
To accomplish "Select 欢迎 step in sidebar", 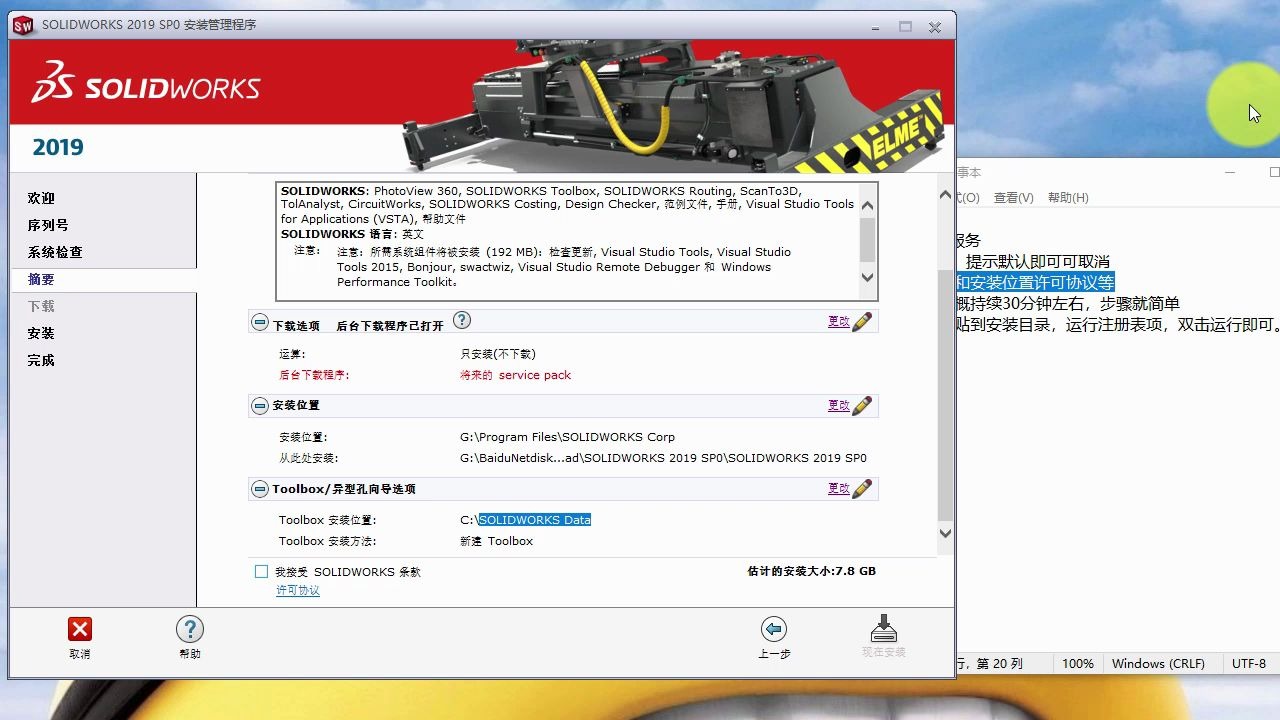I will point(41,198).
